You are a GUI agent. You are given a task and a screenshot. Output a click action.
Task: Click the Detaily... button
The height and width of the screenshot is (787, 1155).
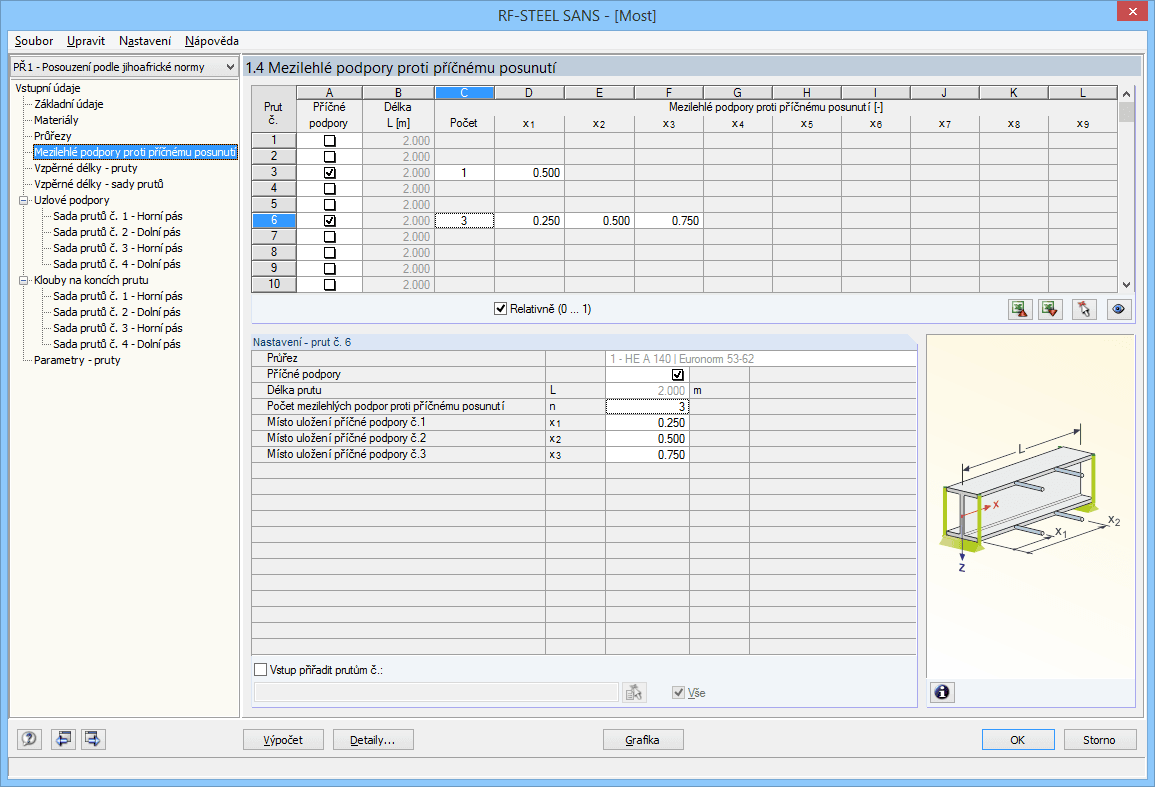373,740
